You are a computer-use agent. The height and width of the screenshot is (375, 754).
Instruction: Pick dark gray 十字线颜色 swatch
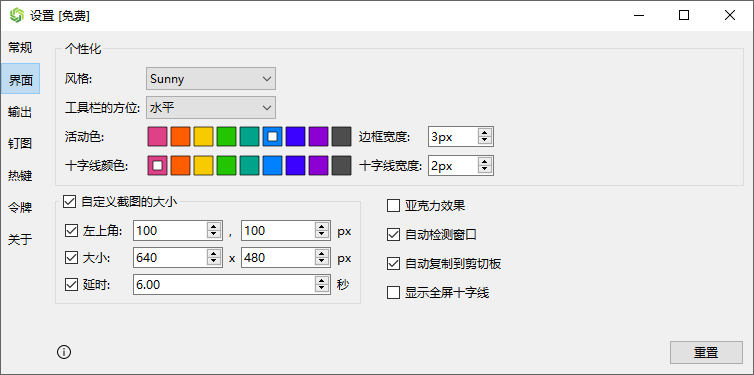click(x=342, y=166)
